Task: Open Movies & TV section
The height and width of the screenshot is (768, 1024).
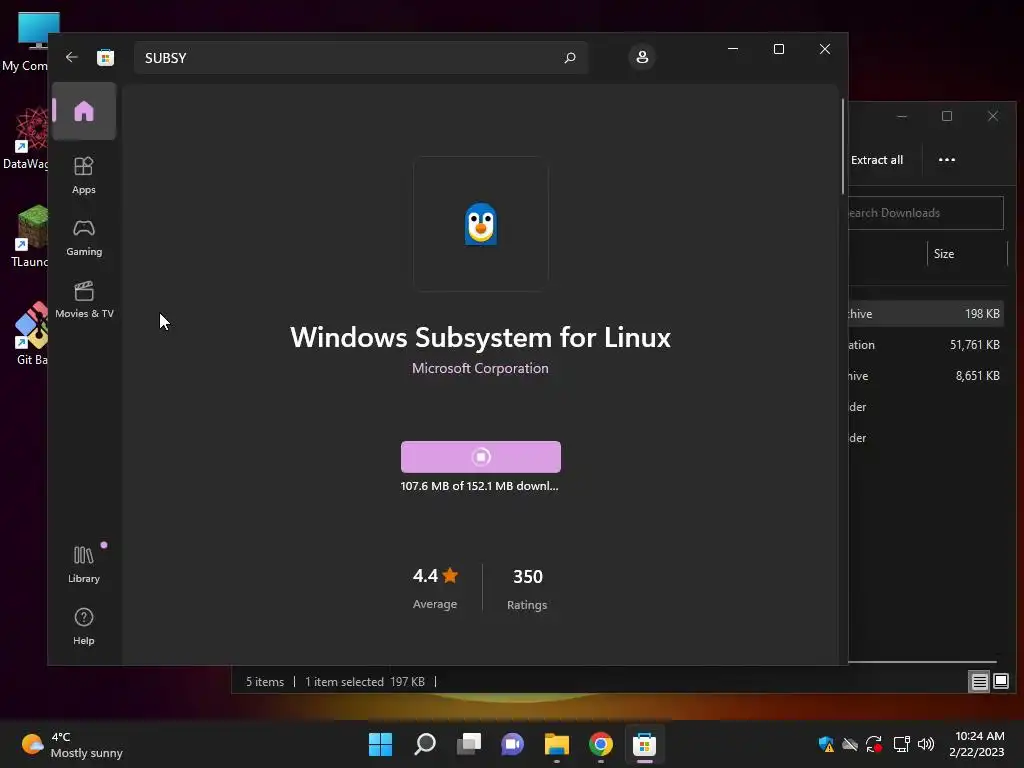Action: [84, 300]
